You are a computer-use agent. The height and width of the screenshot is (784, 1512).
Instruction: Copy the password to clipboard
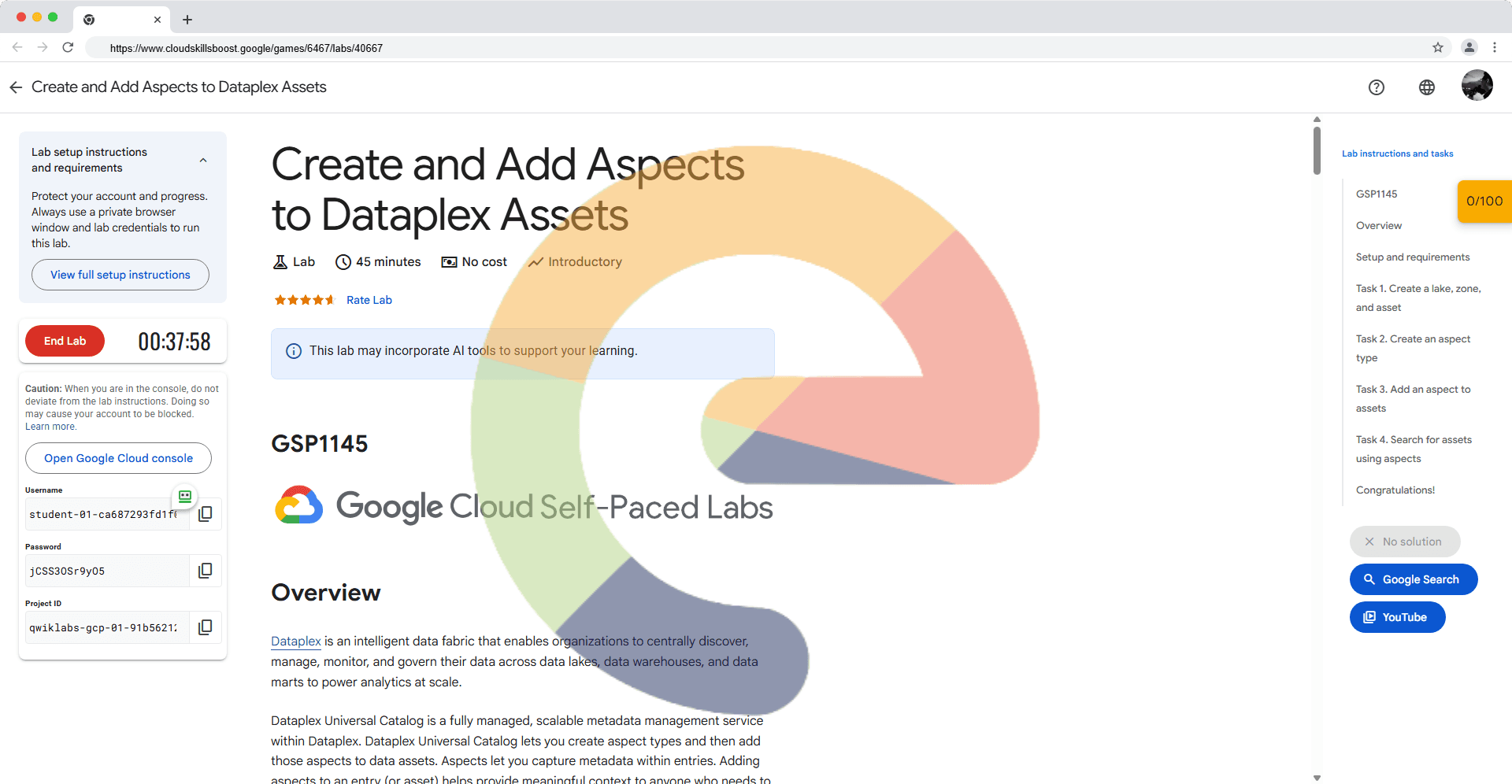205,571
